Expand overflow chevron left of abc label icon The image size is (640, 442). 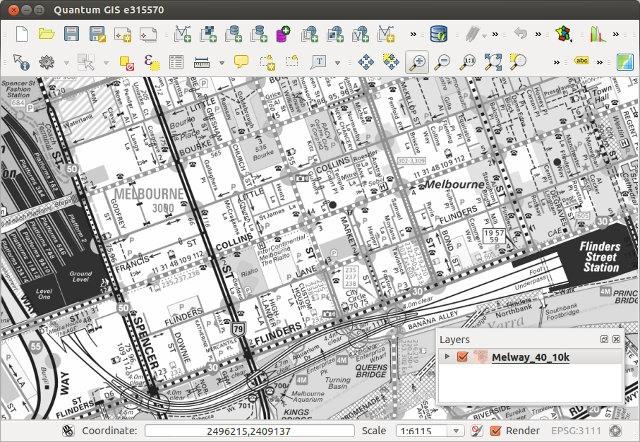point(556,62)
